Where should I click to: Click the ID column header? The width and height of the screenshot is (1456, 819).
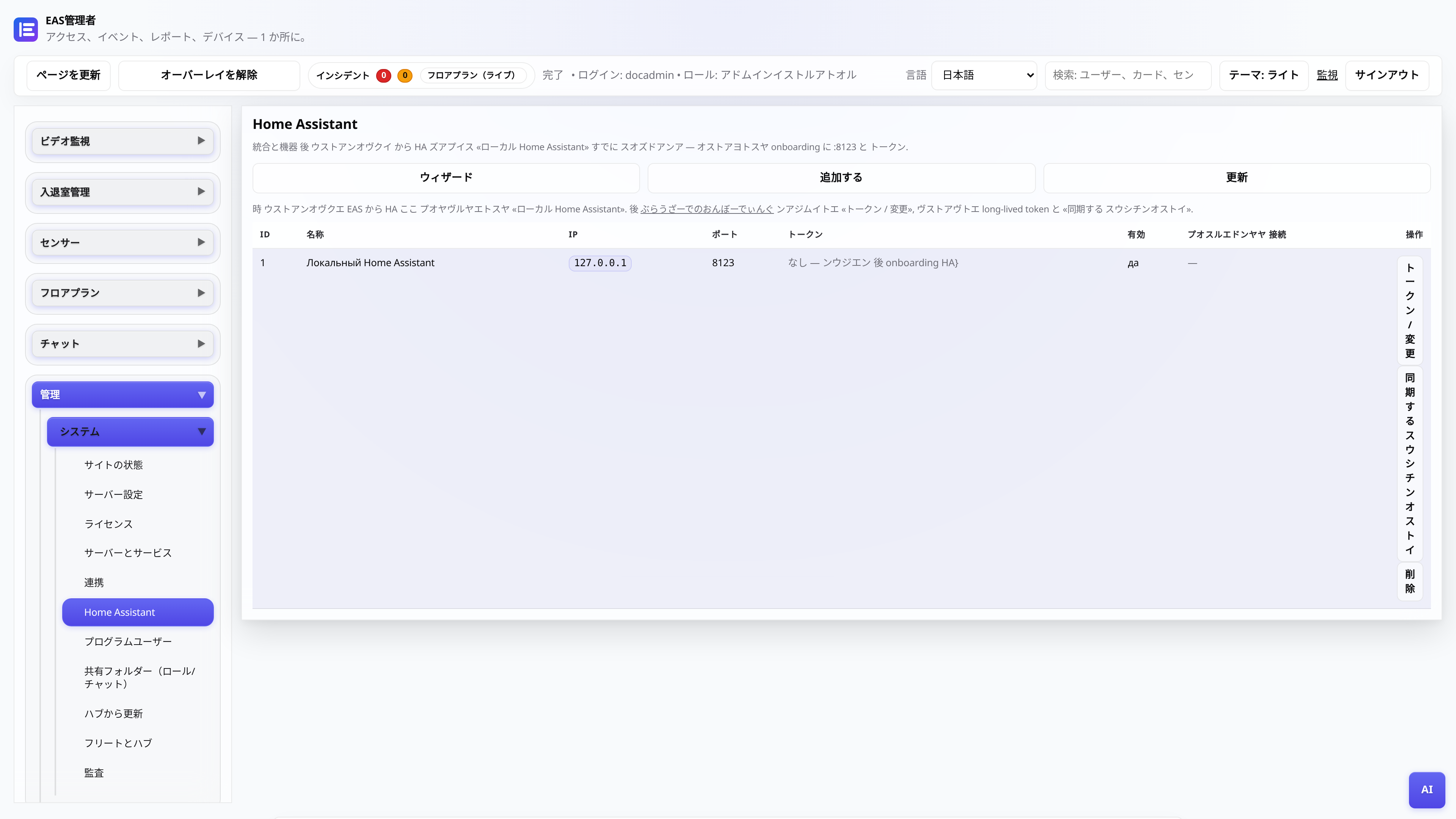coord(265,235)
